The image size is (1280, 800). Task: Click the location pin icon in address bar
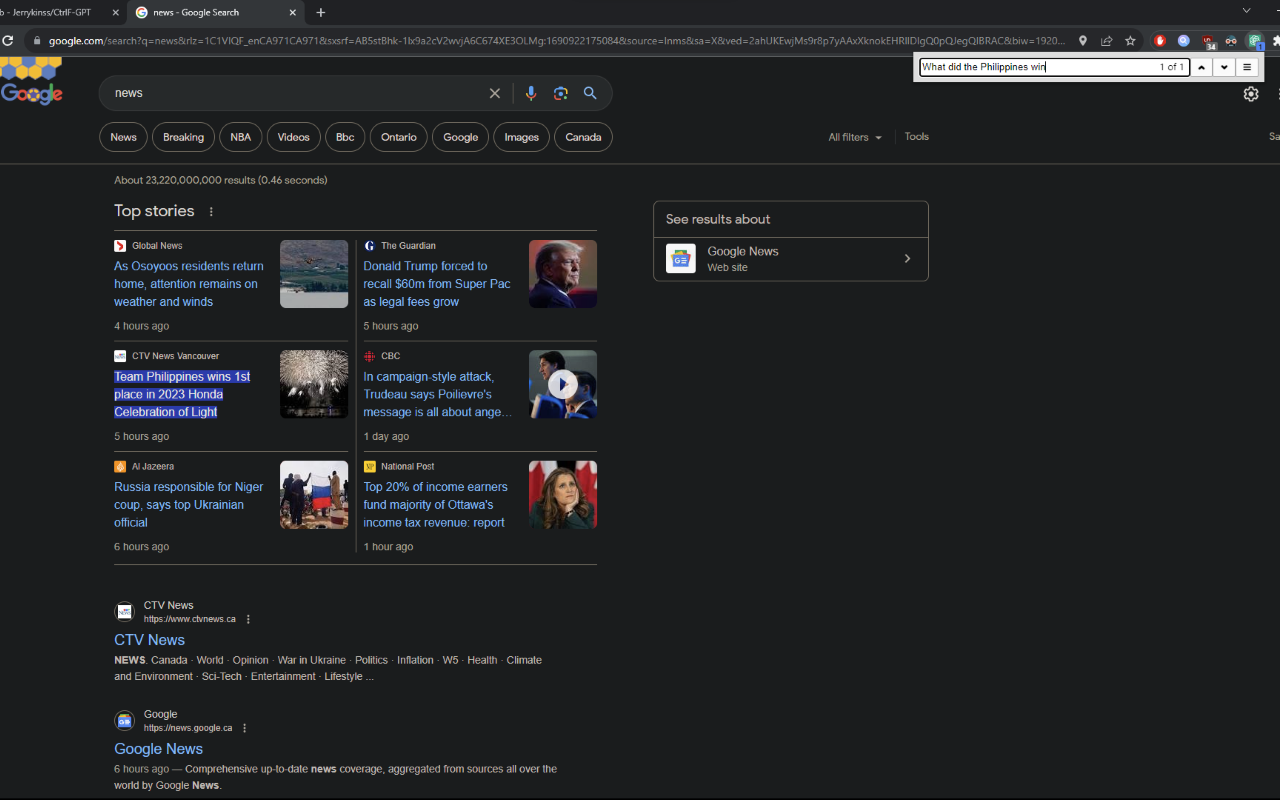click(1082, 41)
